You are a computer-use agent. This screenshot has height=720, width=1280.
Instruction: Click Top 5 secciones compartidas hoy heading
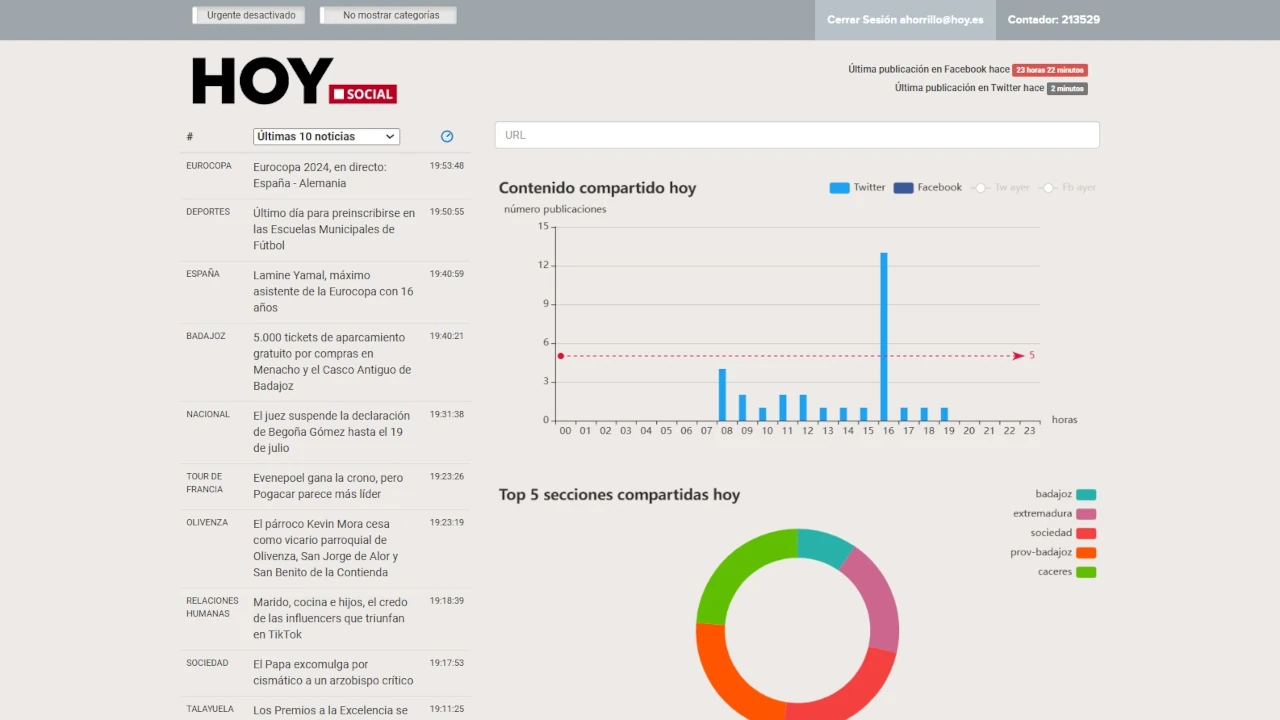(619, 495)
